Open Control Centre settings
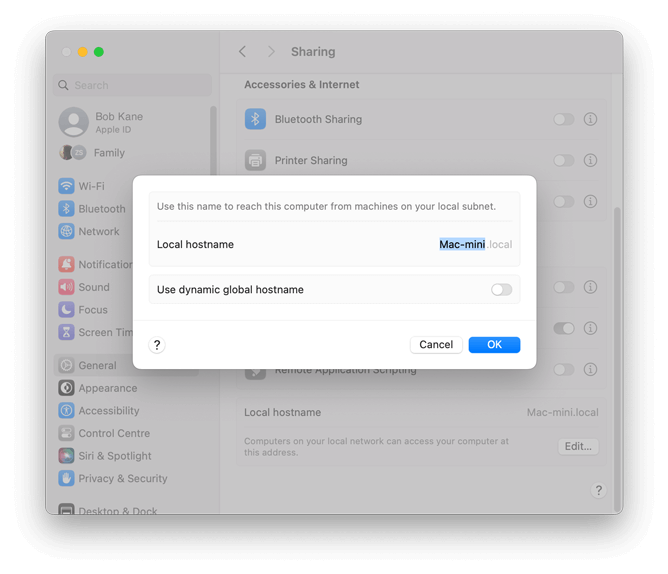Image resolution: width=668 pixels, height=574 pixels. (x=104, y=433)
